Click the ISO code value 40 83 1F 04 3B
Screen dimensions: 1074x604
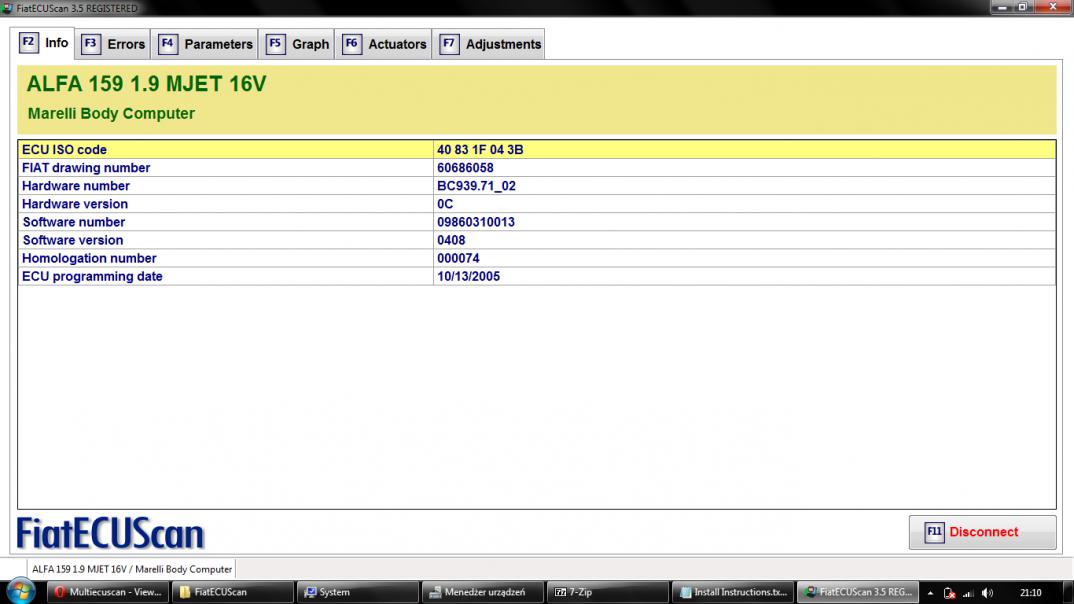(480, 149)
